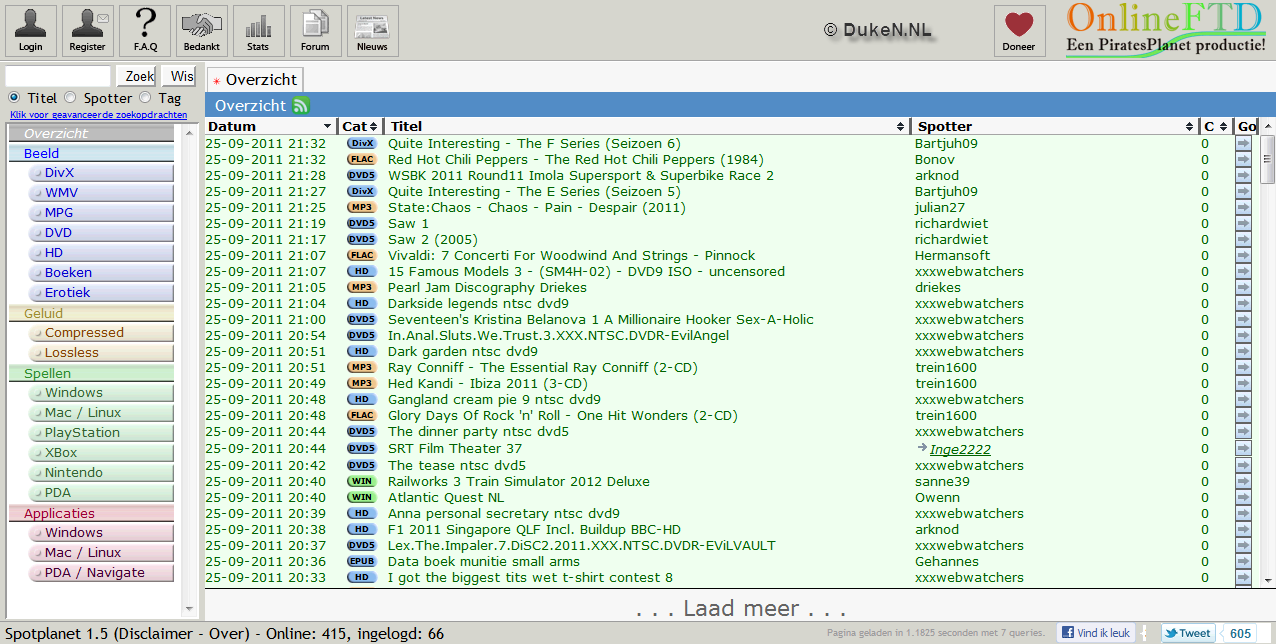
Task: Click the Bedankt handshake icon
Action: coord(202,31)
